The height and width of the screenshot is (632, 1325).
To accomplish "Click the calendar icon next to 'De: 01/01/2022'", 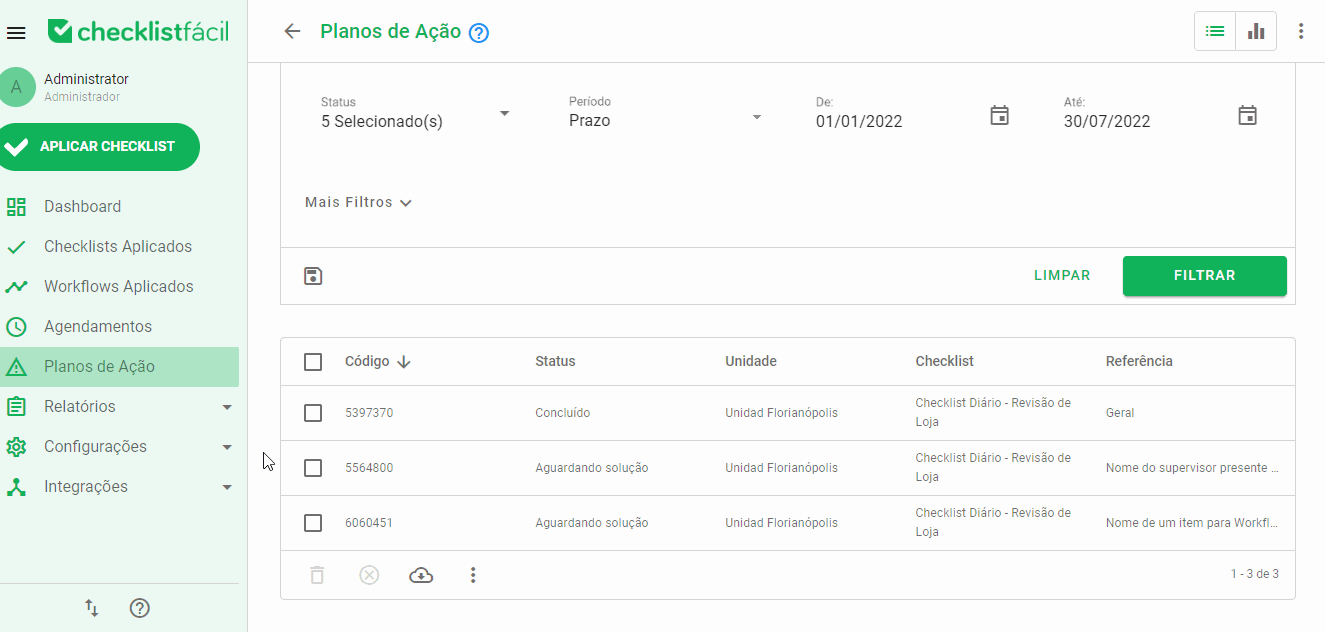I will tap(999, 115).
